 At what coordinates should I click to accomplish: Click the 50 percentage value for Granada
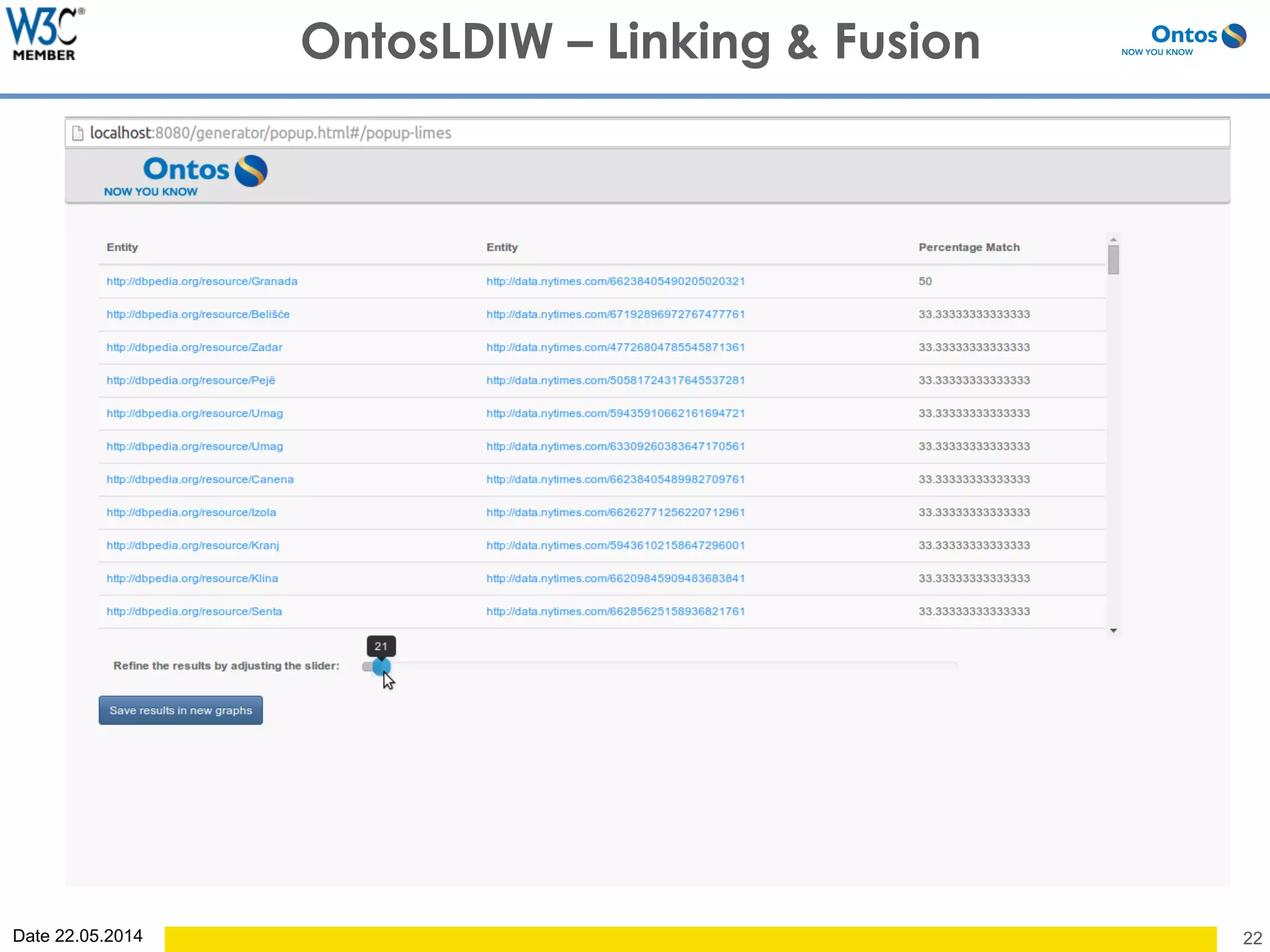925,281
